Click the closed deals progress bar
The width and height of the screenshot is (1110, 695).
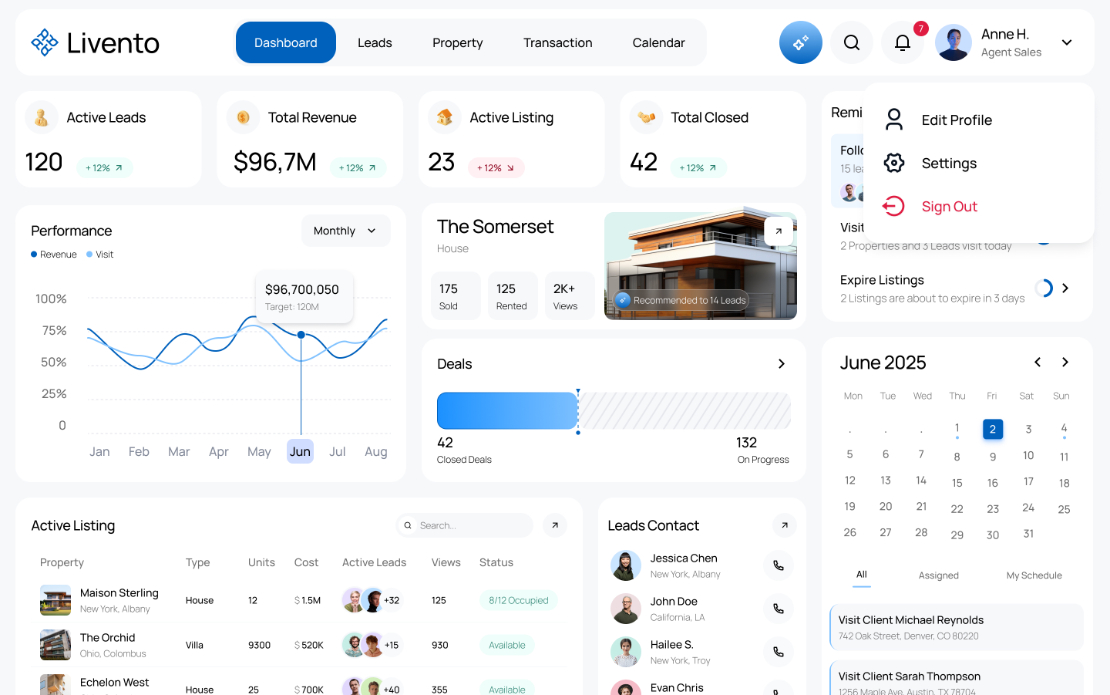[x=507, y=410]
